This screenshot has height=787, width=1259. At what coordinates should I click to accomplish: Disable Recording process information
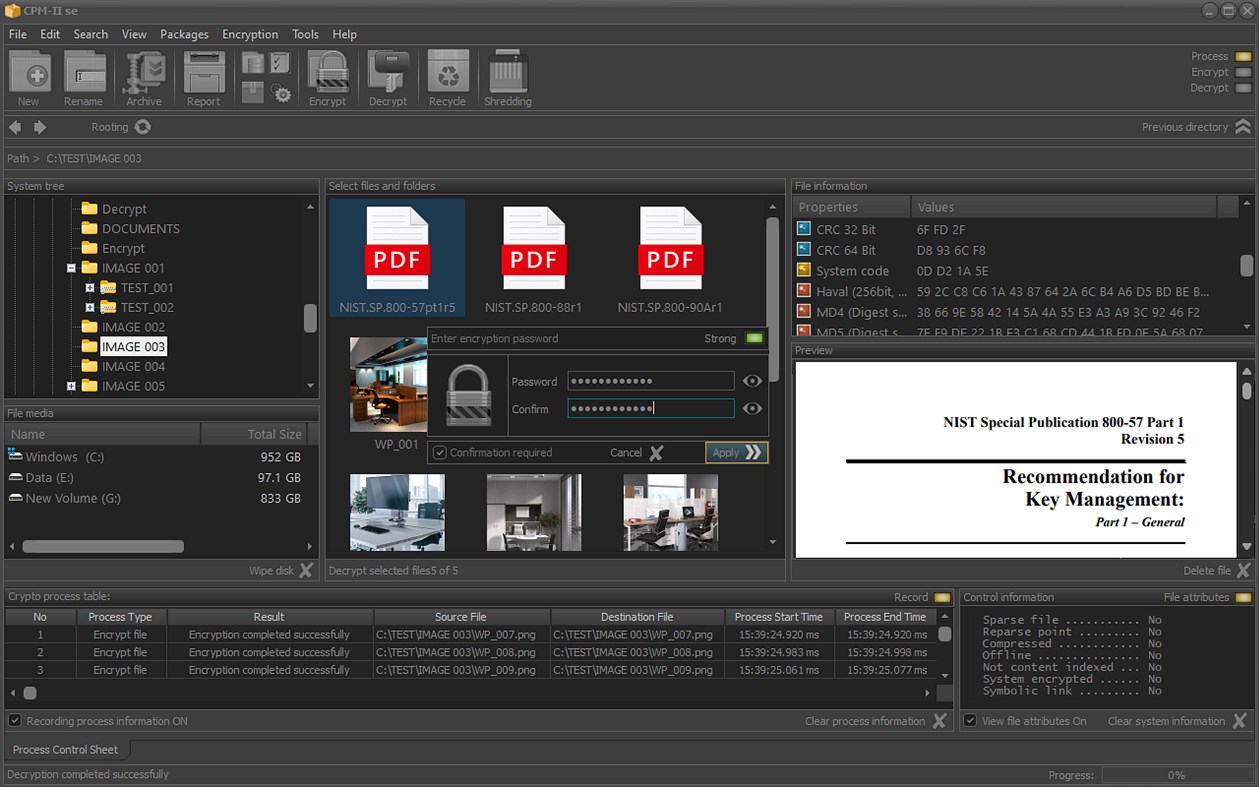(x=15, y=720)
